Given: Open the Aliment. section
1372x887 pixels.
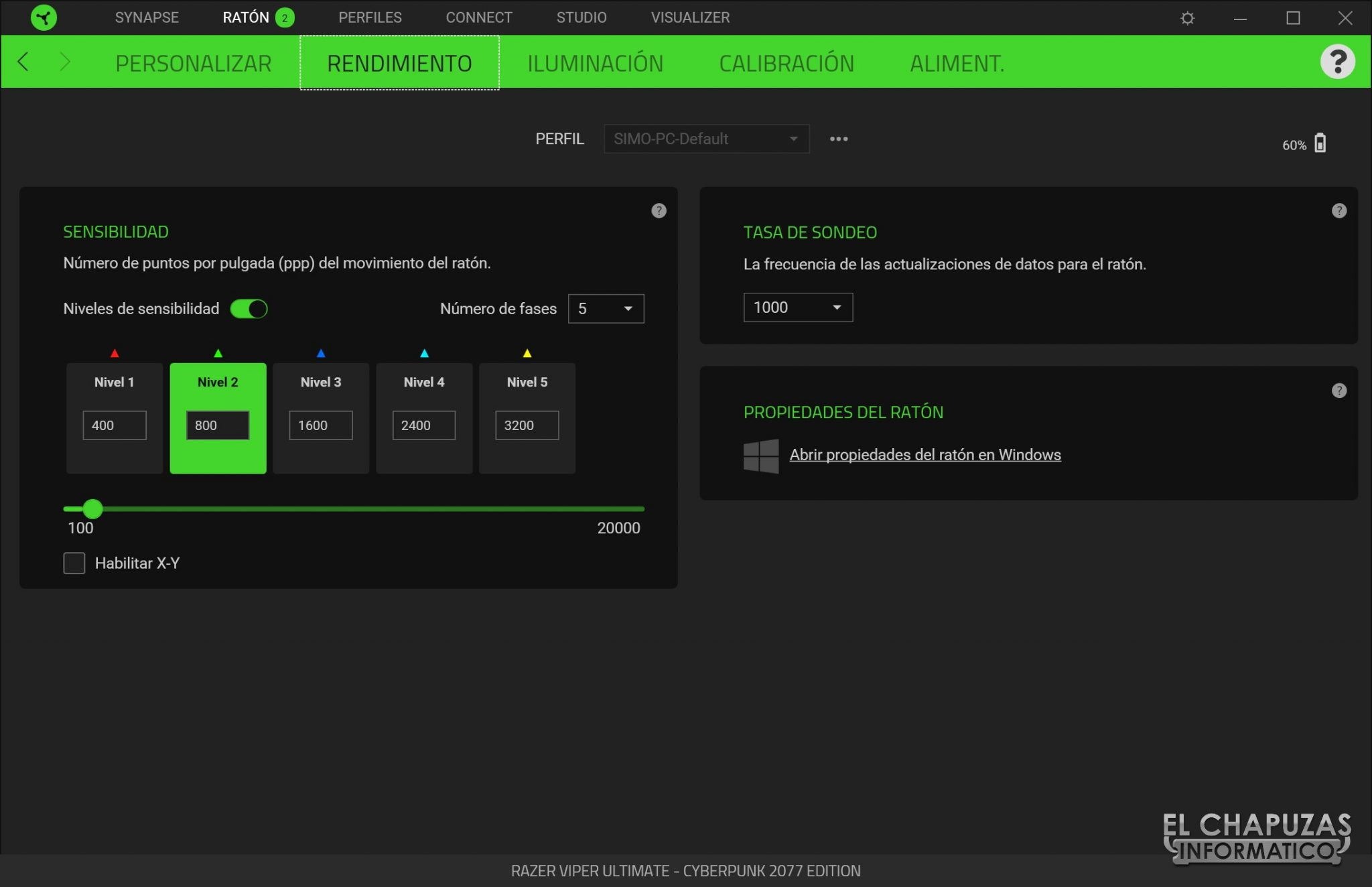Looking at the screenshot, I should (957, 64).
